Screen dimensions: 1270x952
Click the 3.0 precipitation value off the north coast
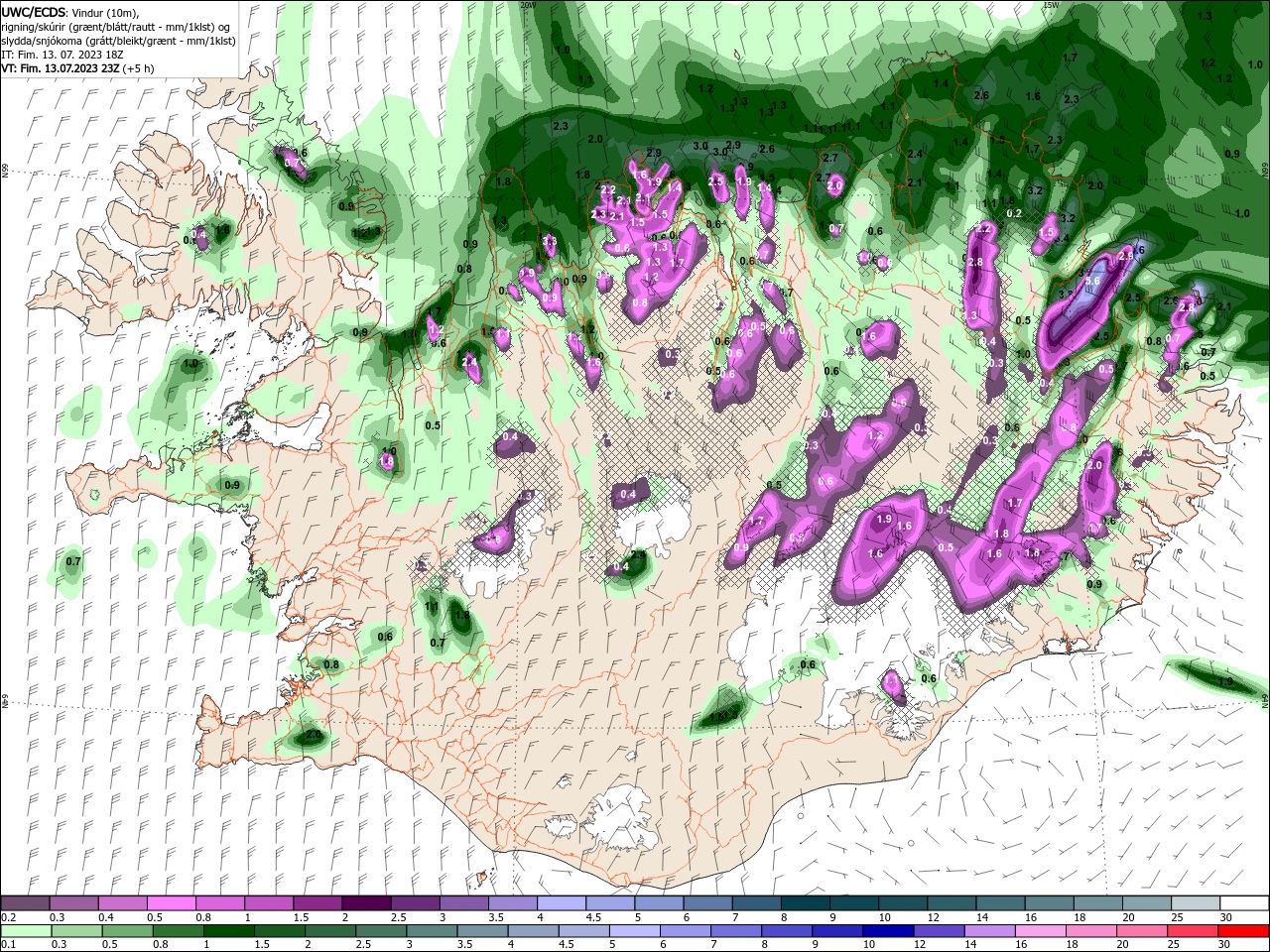(700, 146)
